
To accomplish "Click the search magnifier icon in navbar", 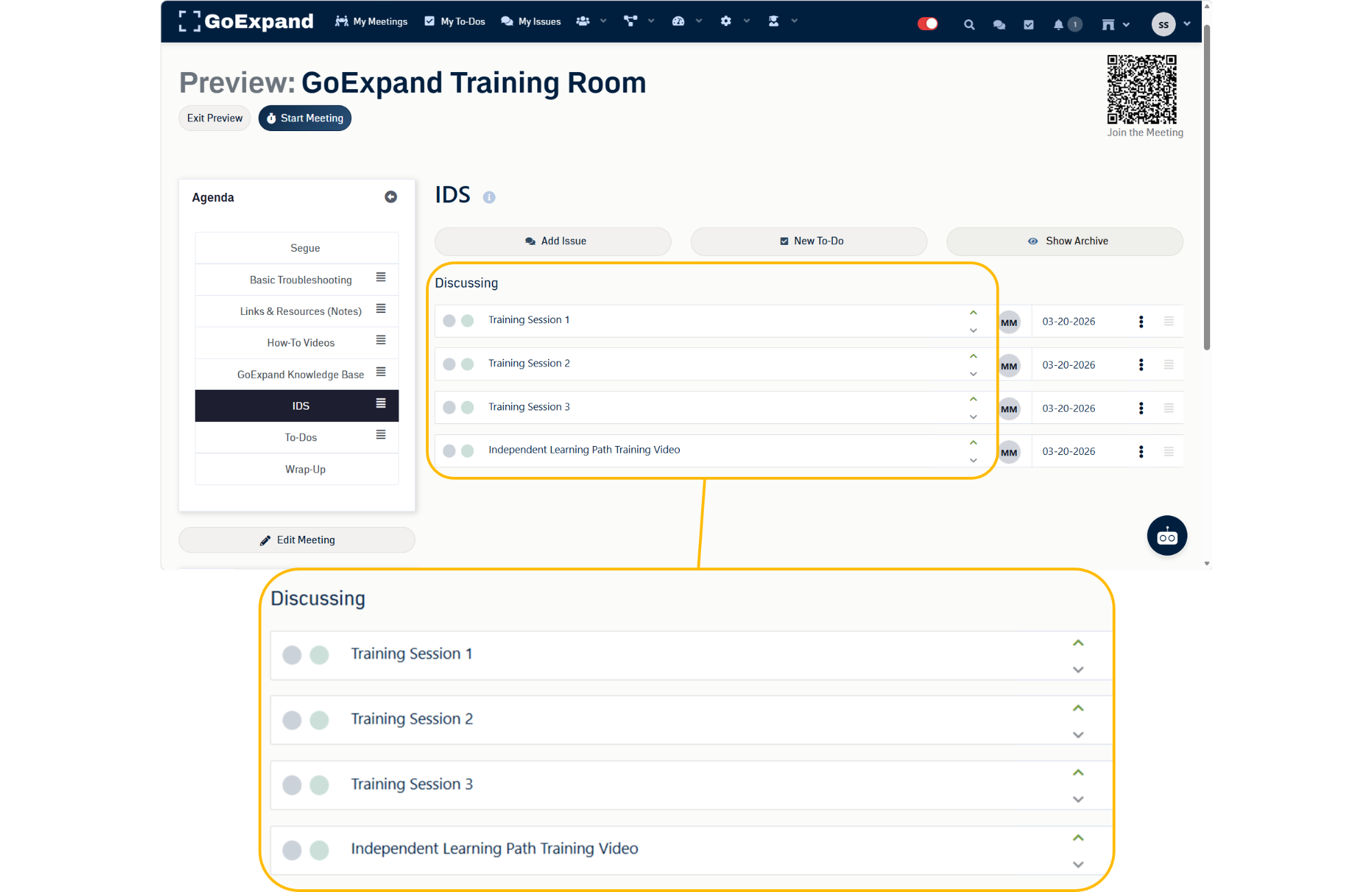I will 969,25.
